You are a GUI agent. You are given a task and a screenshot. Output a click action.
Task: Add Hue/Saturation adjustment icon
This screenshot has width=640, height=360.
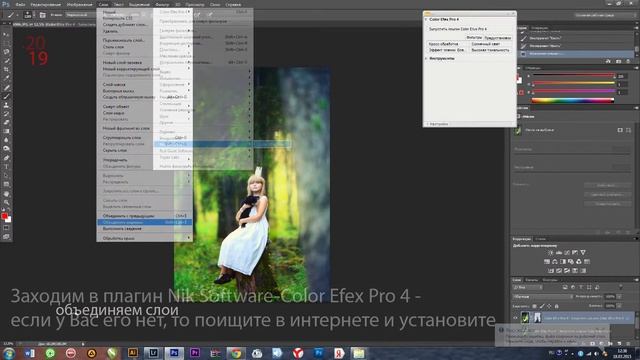[547, 262]
